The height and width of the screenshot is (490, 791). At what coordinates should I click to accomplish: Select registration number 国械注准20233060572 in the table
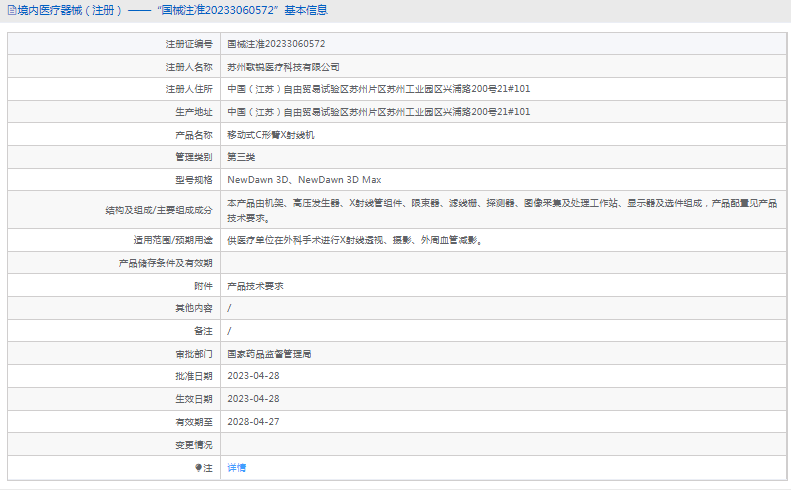point(276,44)
